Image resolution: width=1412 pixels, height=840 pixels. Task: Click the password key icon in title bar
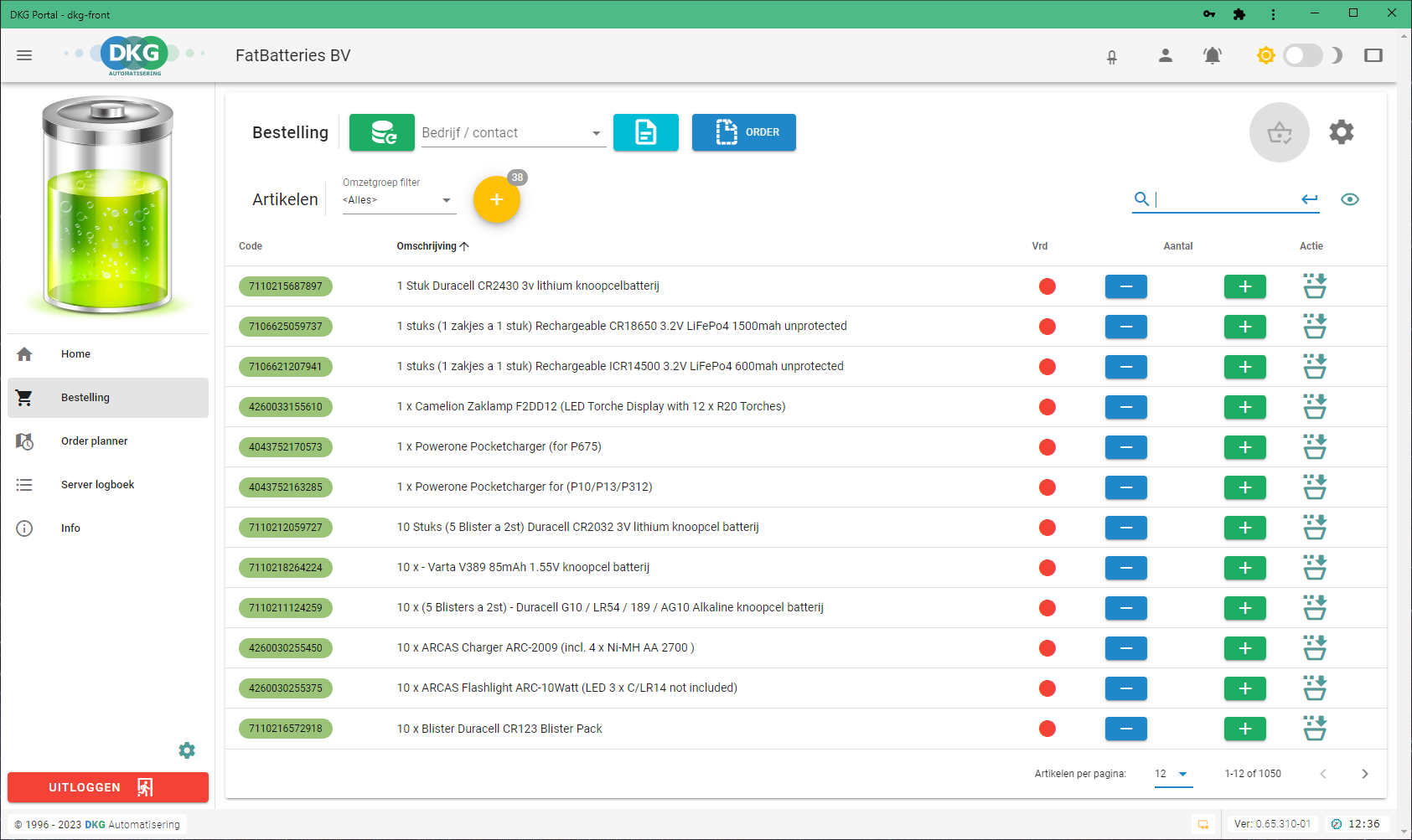click(x=1208, y=14)
